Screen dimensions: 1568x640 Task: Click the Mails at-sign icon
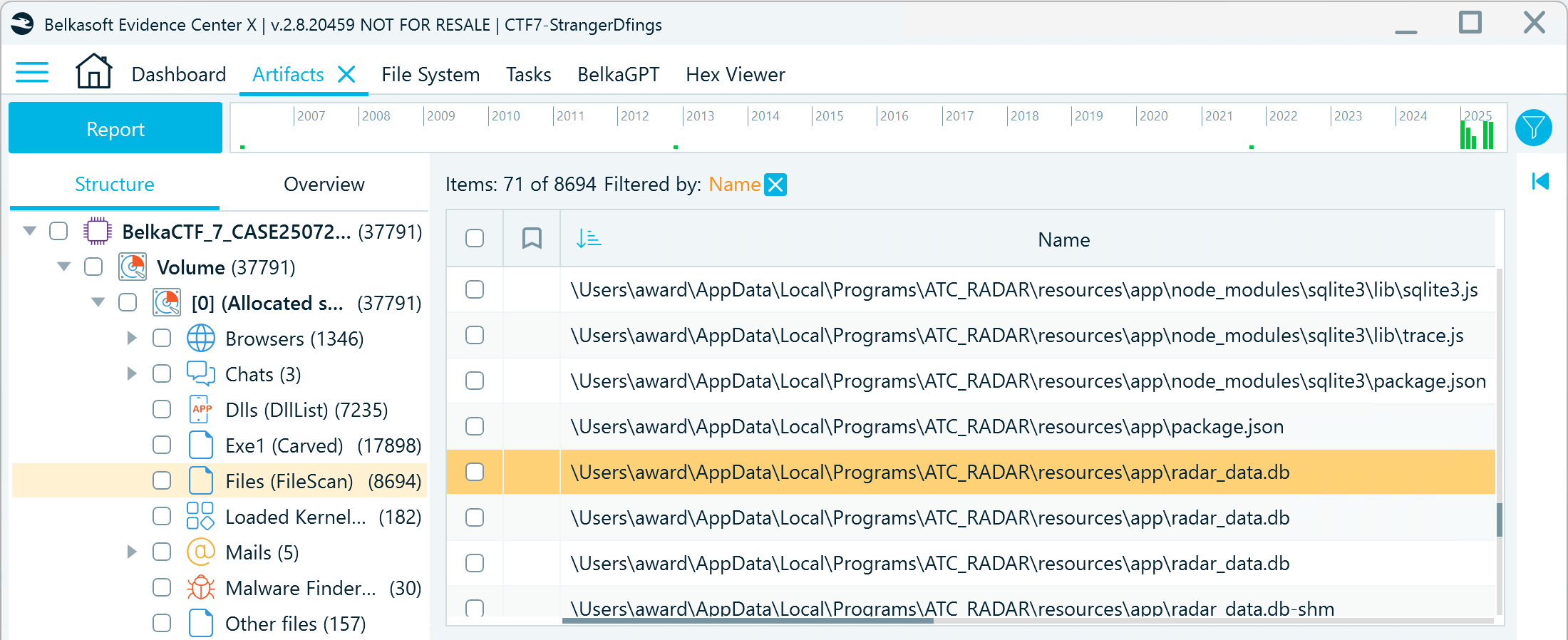(201, 551)
